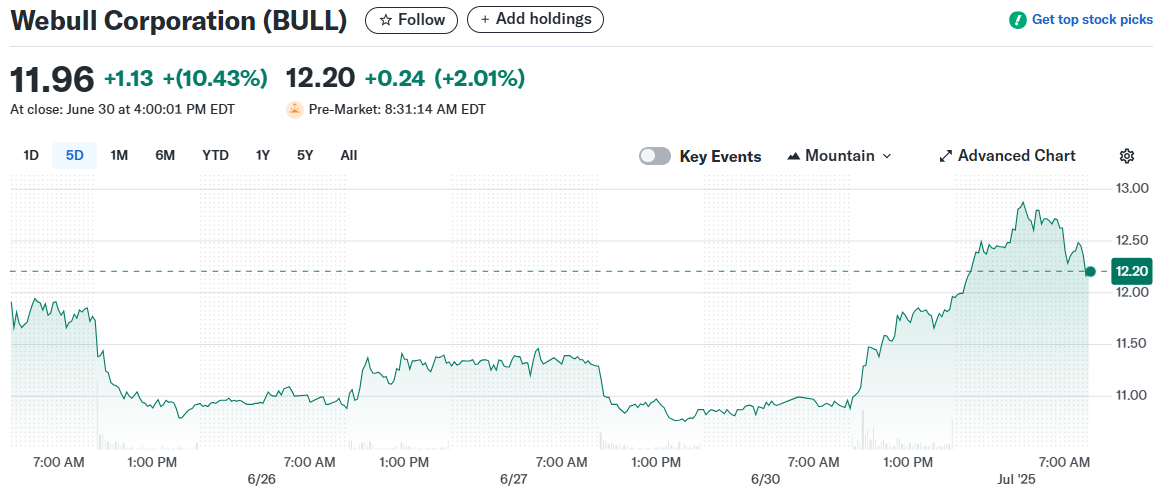The width and height of the screenshot is (1160, 489).
Task: Click the +1.13 price change value
Action: click(x=127, y=78)
